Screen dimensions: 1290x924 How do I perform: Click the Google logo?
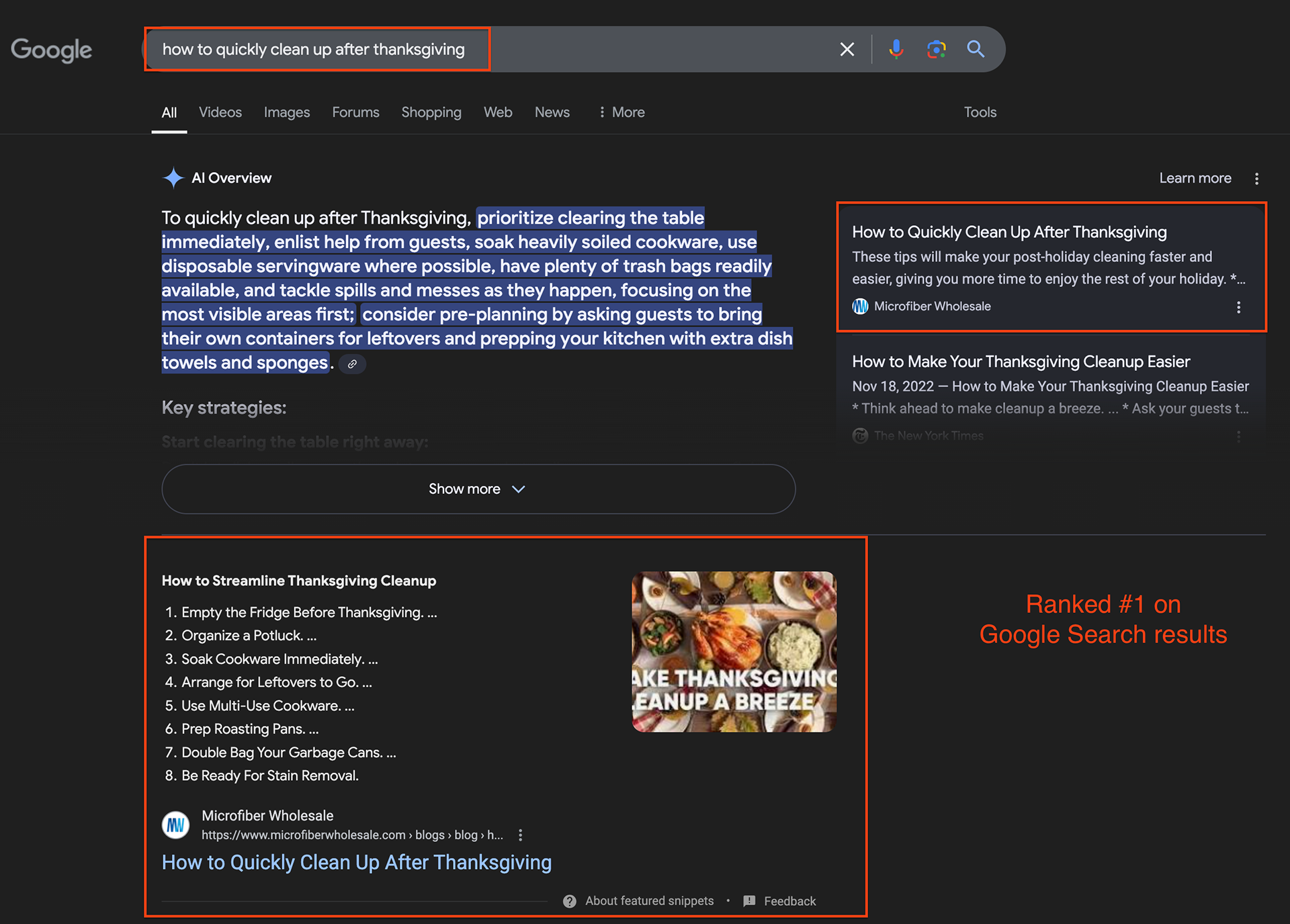point(52,50)
